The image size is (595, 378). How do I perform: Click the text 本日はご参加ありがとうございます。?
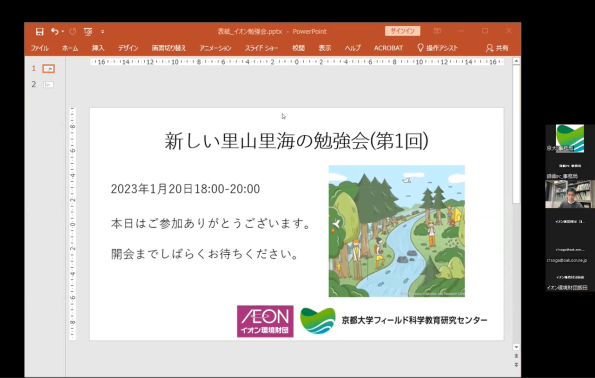click(x=211, y=224)
